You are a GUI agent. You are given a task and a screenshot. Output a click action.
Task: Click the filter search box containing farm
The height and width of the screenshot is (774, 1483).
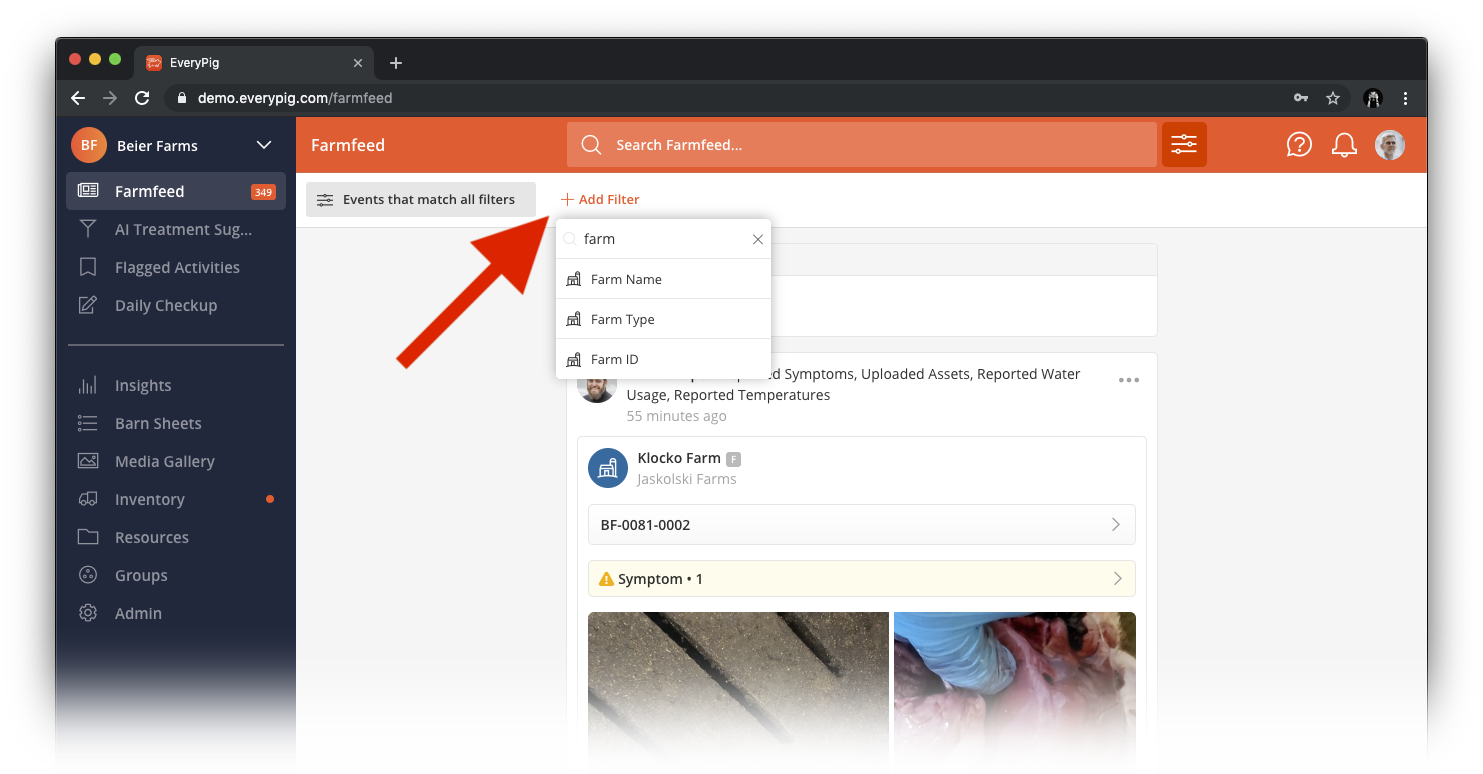[x=662, y=239]
